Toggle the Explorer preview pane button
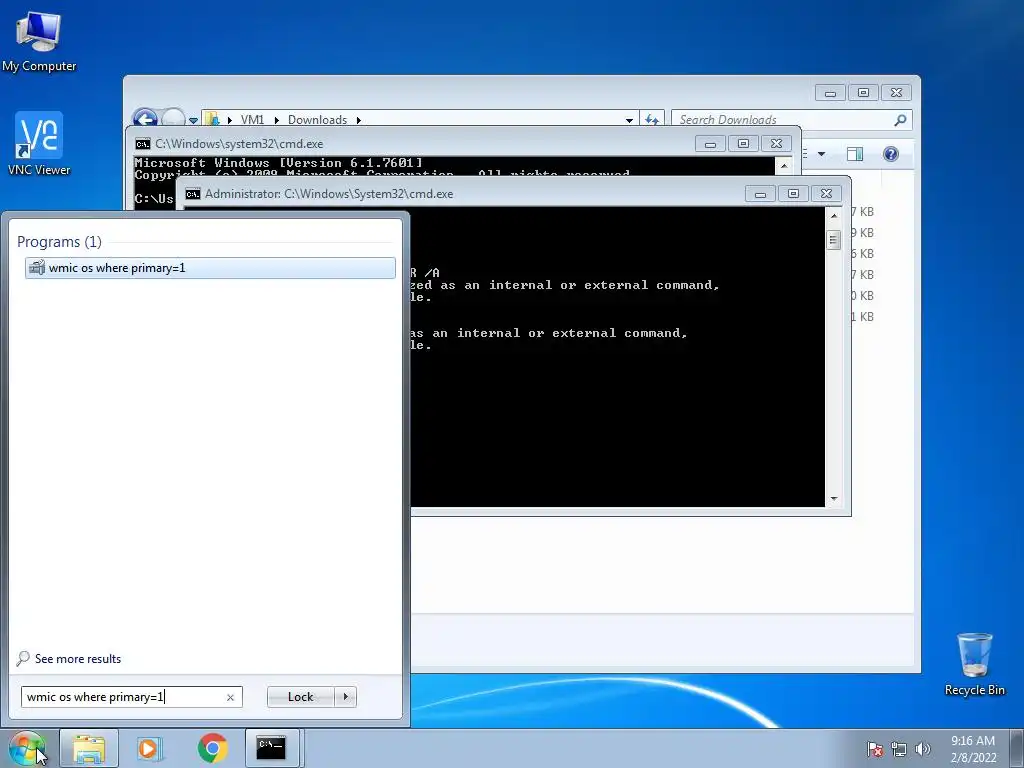Image resolution: width=1024 pixels, height=768 pixels. 854,154
